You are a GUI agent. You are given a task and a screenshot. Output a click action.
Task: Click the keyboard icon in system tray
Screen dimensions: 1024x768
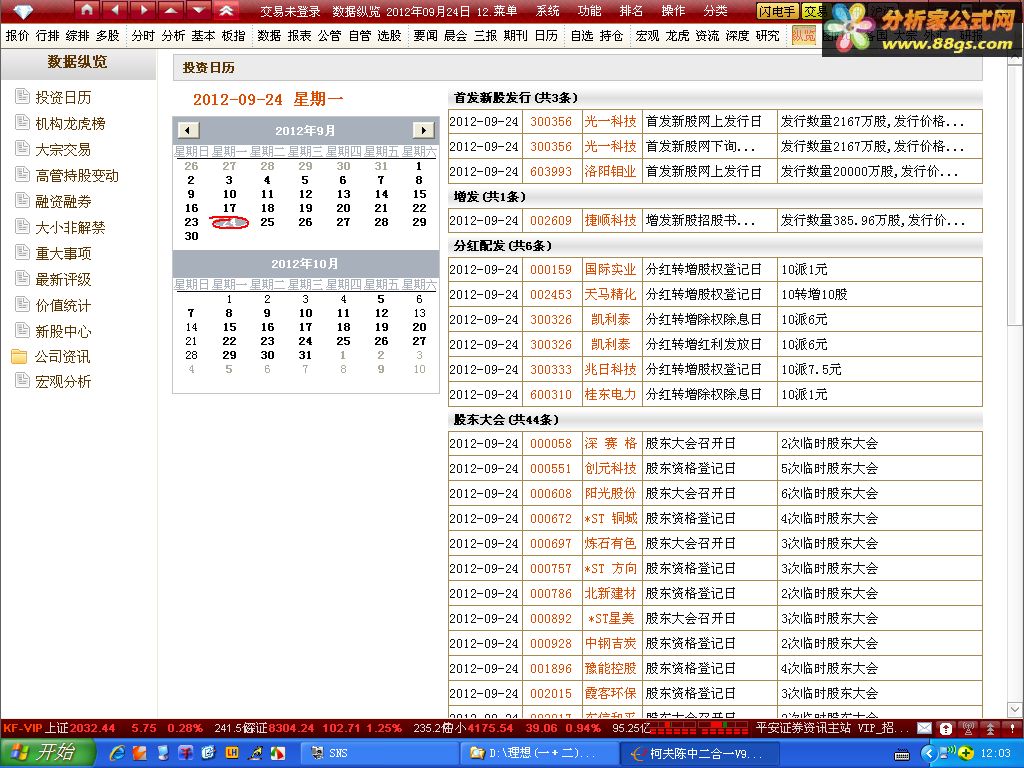click(x=902, y=755)
